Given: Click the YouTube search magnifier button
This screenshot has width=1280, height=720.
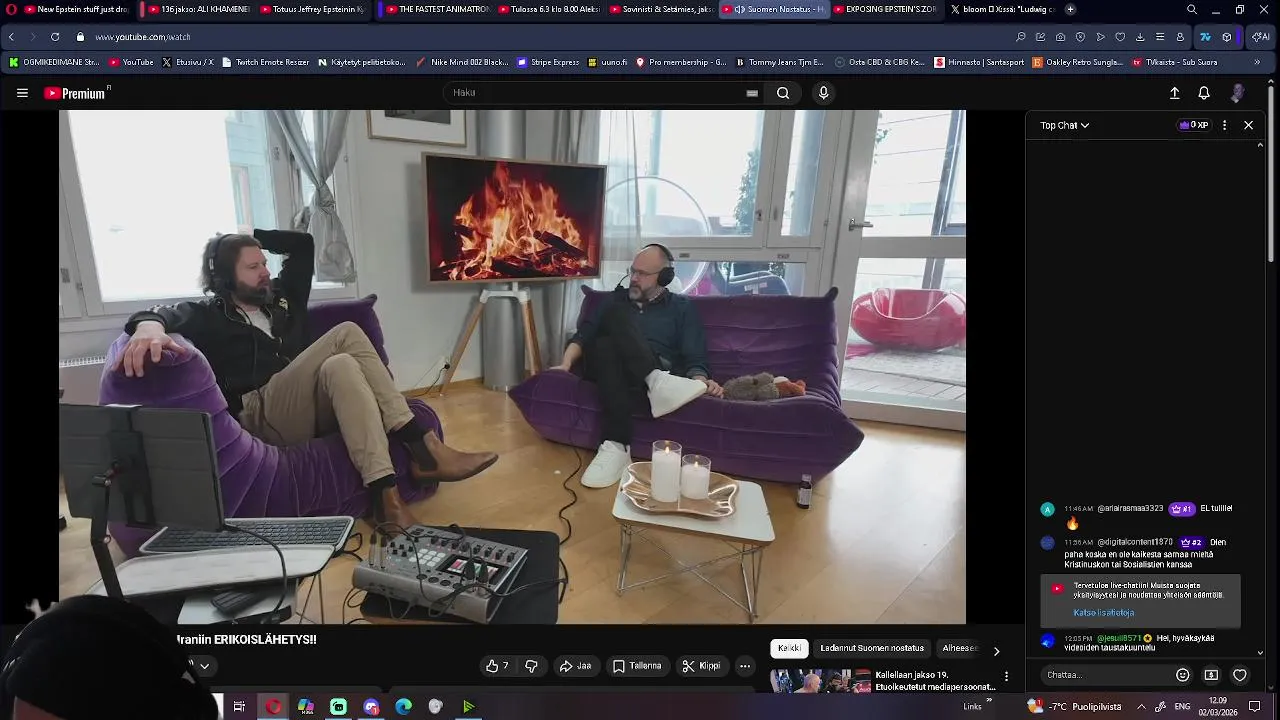Looking at the screenshot, I should pos(783,93).
